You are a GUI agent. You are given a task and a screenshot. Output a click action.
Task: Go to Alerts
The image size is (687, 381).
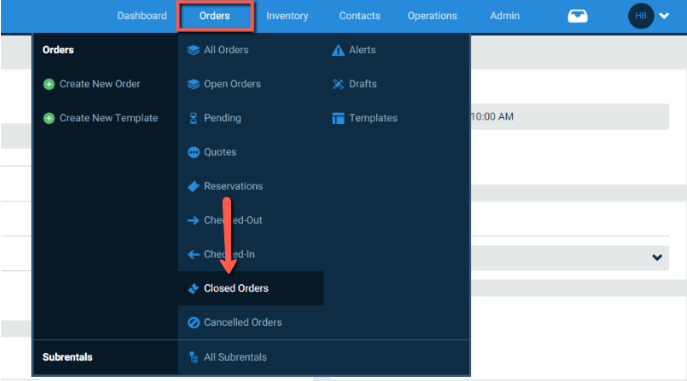[362, 50]
